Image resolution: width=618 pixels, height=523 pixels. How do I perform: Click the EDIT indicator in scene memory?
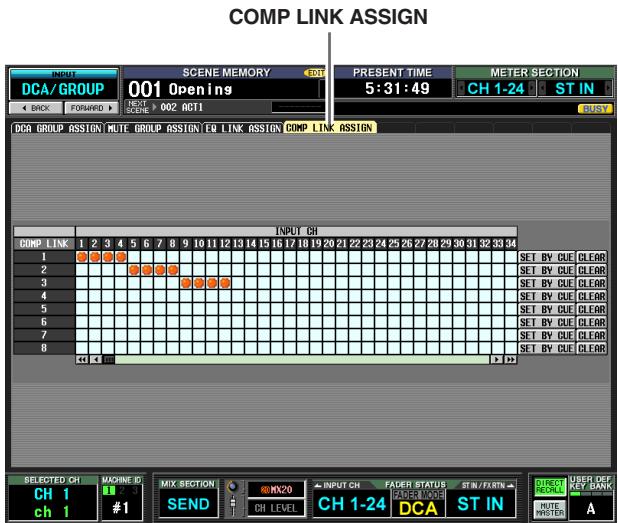[315, 73]
